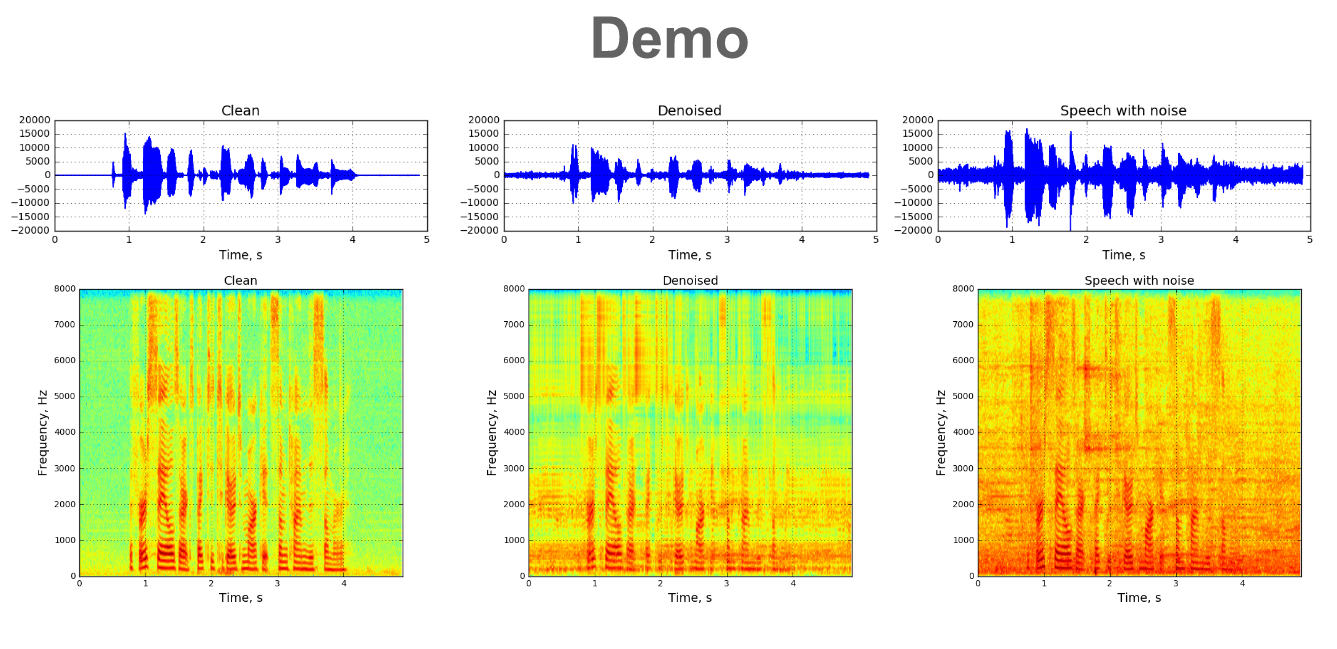The height and width of the screenshot is (649, 1337).
Task: Click the Denoised title above the waveform
Action: (689, 111)
